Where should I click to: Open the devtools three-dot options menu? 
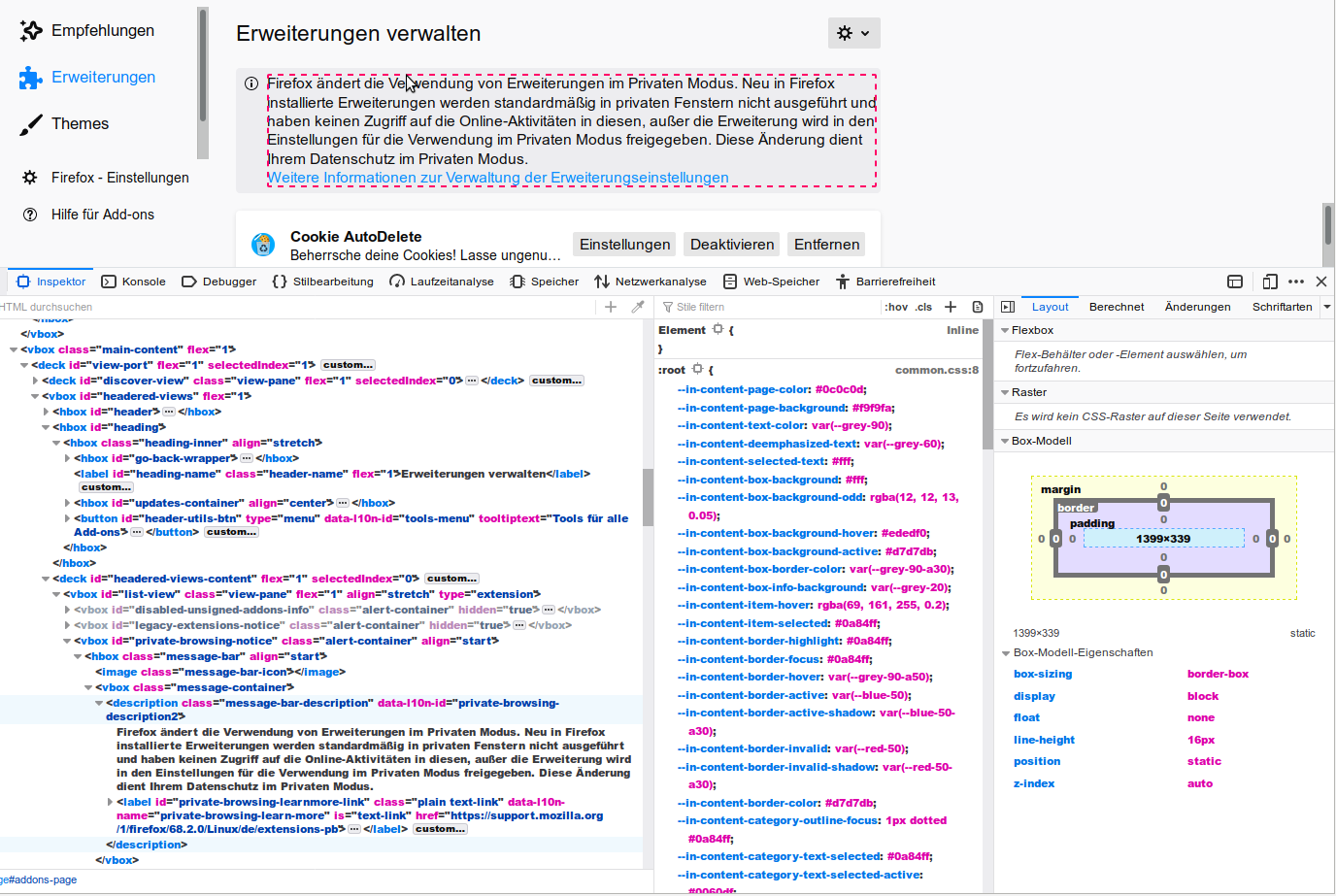point(1296,282)
